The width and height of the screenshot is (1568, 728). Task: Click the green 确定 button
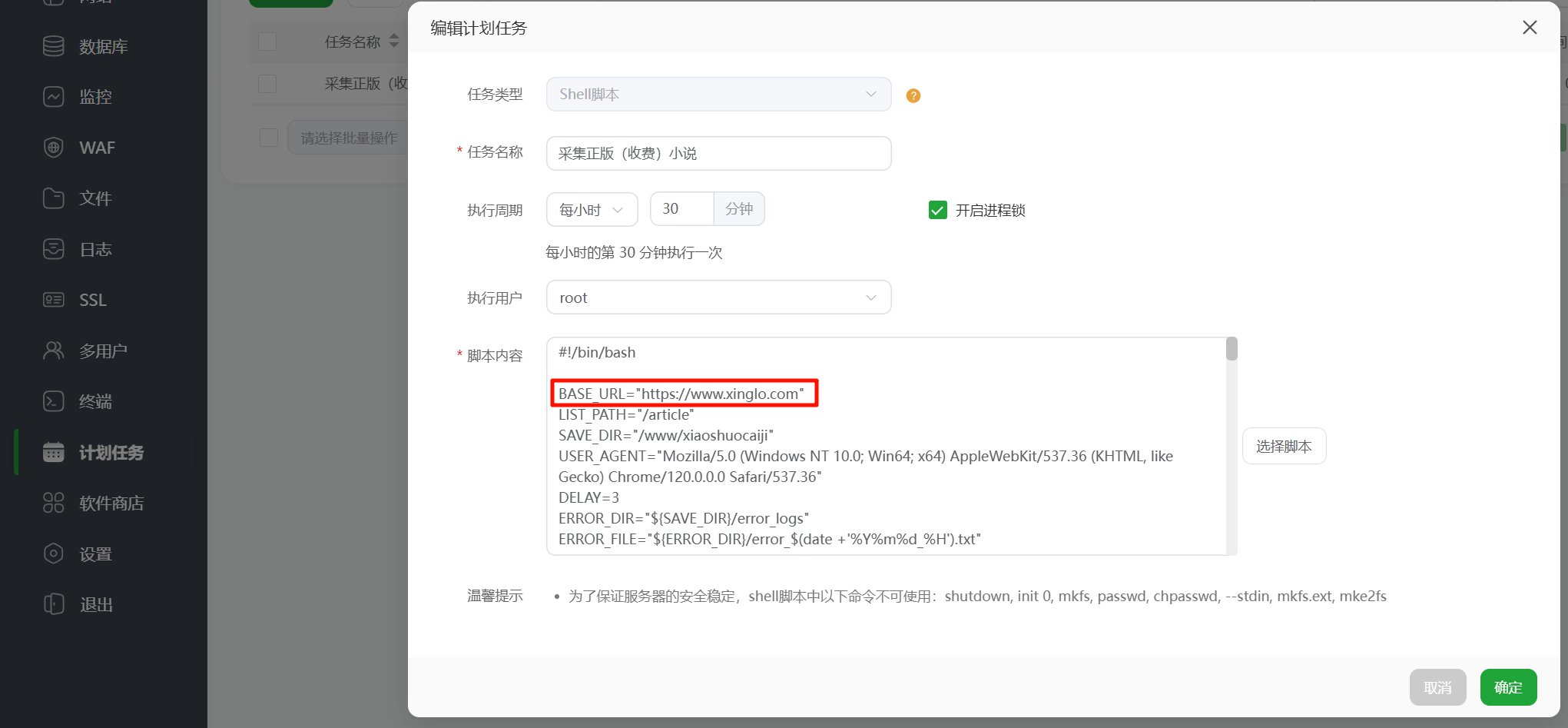[1507, 687]
